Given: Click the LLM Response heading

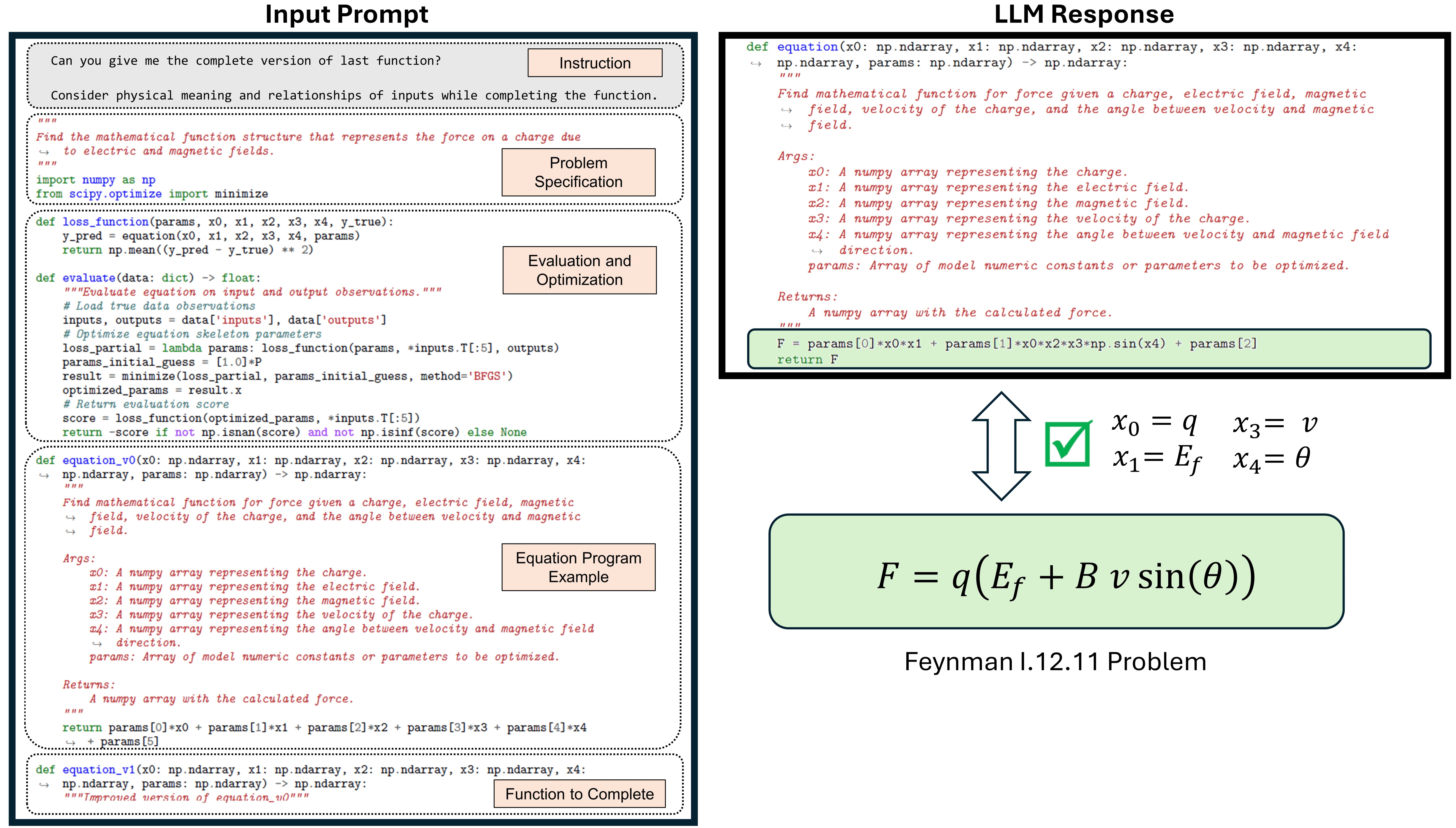Looking at the screenshot, I should pyautogui.click(x=1084, y=14).
